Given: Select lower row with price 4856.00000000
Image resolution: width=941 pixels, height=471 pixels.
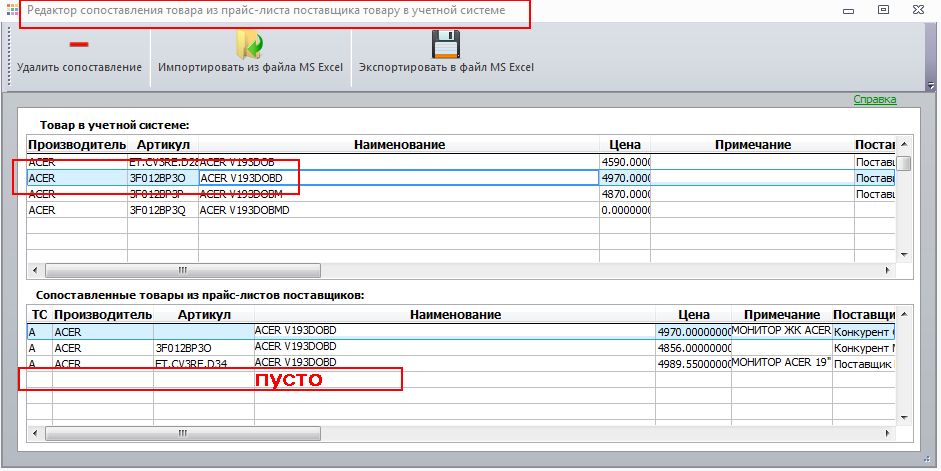Looking at the screenshot, I should pyautogui.click(x=461, y=348).
